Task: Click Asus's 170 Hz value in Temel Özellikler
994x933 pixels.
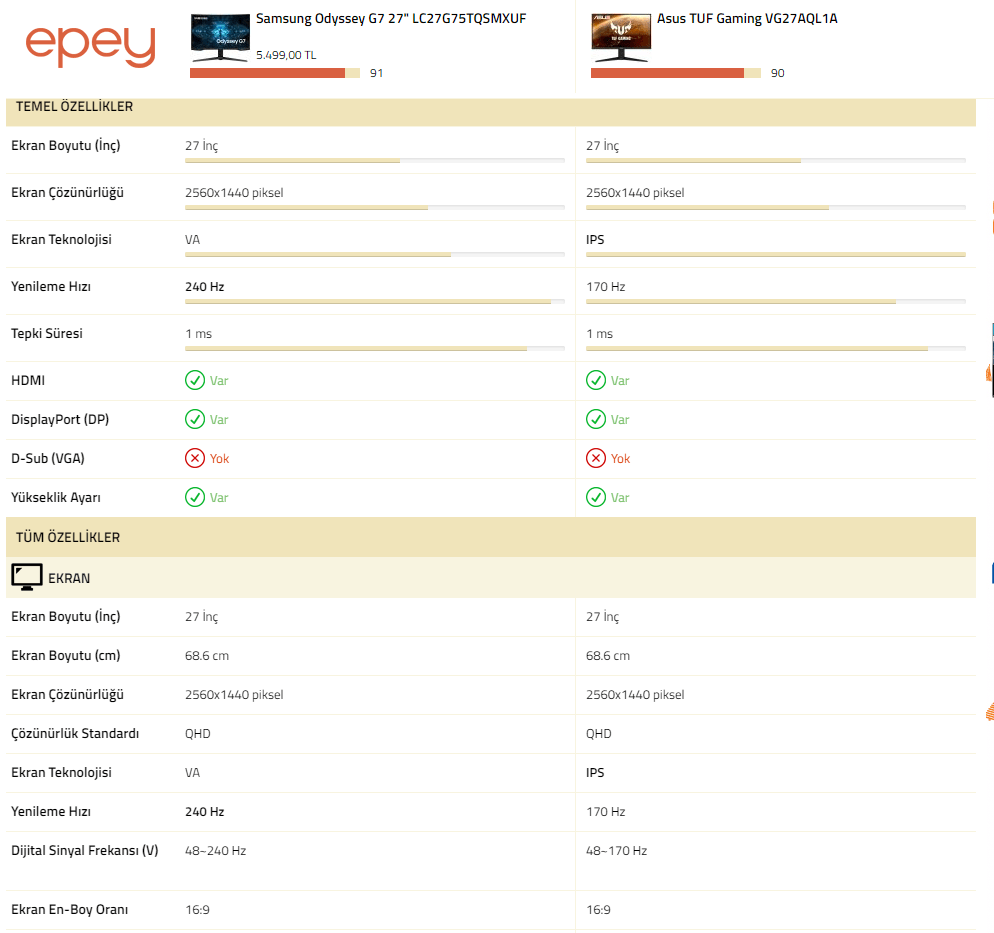Action: (x=605, y=286)
